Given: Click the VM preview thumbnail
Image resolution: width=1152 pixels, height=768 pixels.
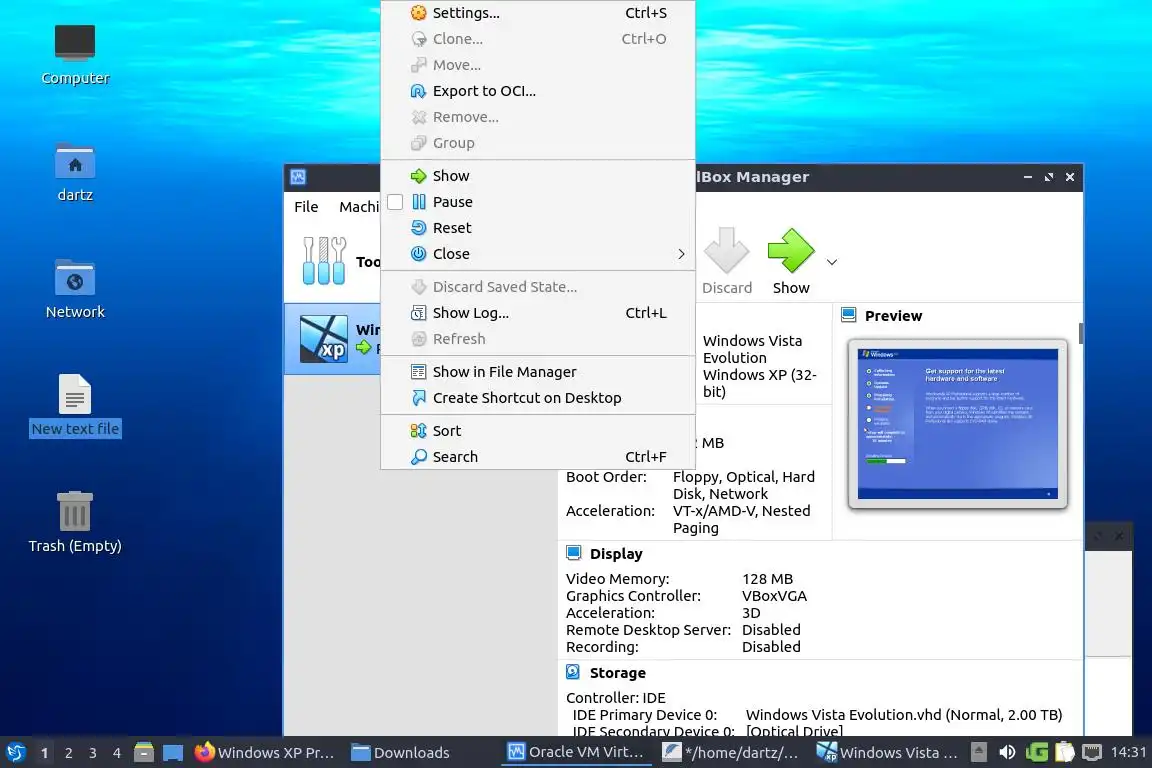Looking at the screenshot, I should [957, 424].
